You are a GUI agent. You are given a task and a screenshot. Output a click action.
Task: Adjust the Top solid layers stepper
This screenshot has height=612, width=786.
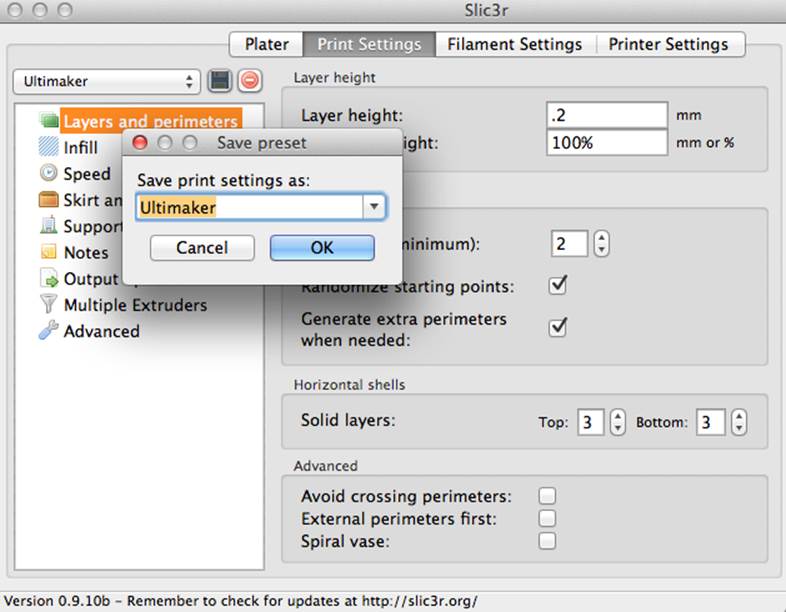pyautogui.click(x=618, y=422)
